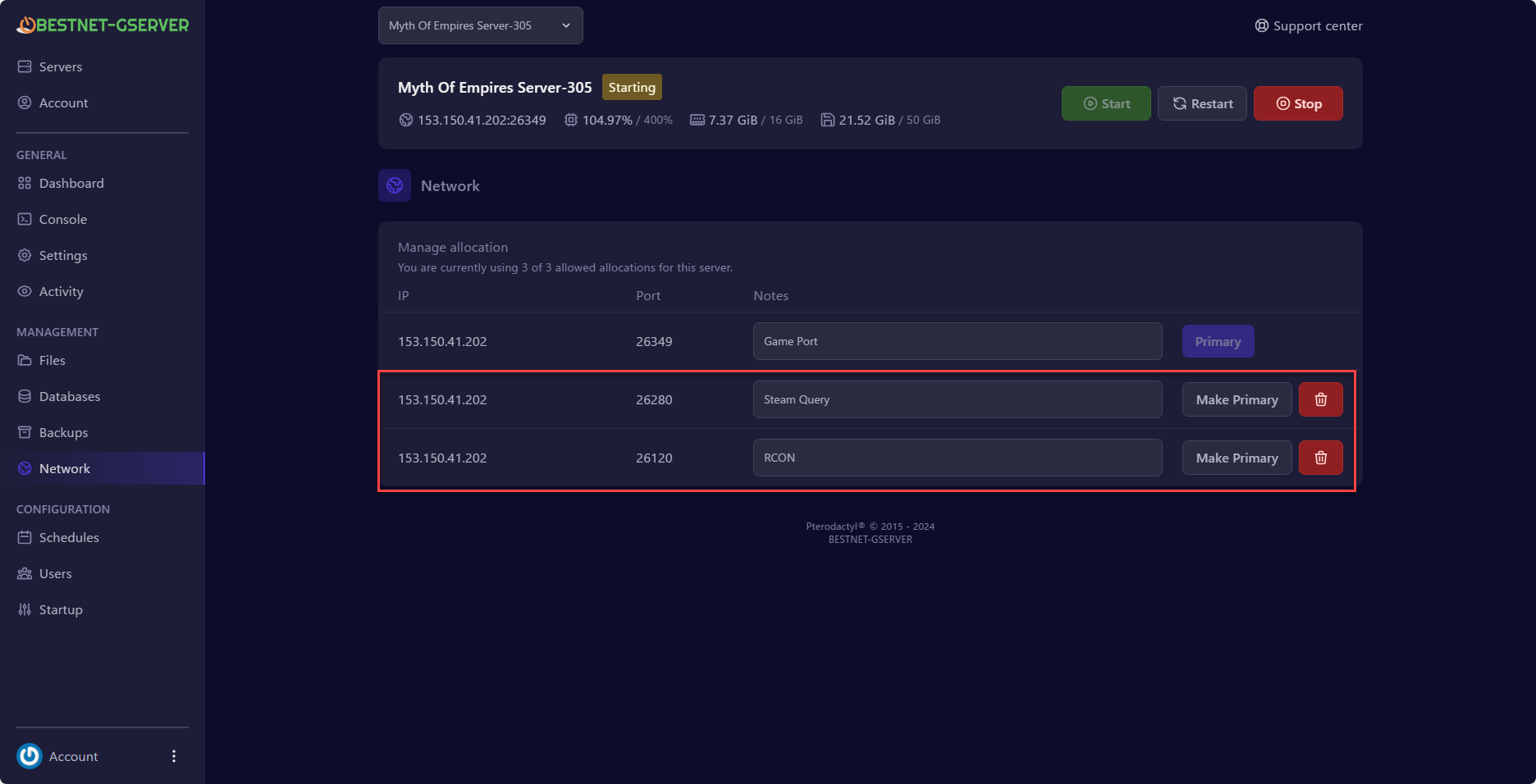Click the Primary button for port 26349
Viewport: 1536px width, 784px height.
(x=1218, y=341)
